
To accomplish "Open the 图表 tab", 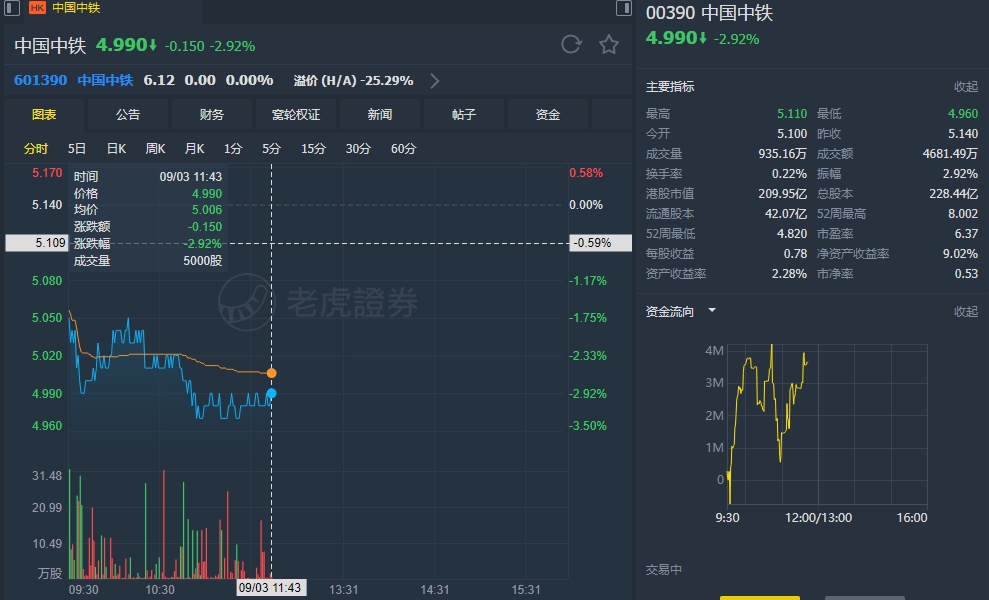I will (x=44, y=115).
